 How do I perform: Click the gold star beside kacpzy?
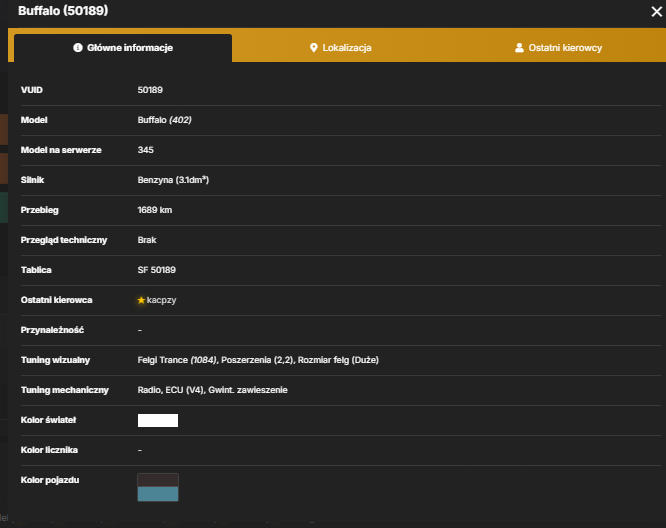pos(141,300)
